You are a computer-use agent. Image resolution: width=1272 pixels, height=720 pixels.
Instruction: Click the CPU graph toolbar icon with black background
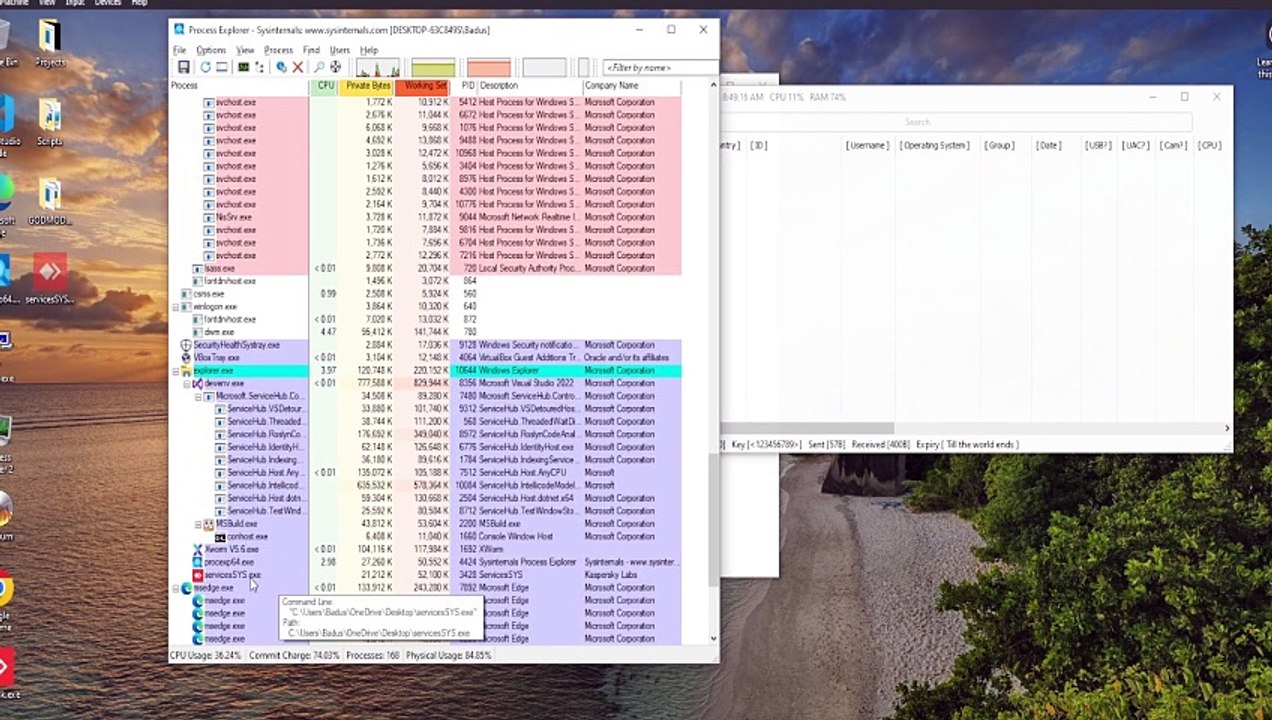(x=243, y=67)
